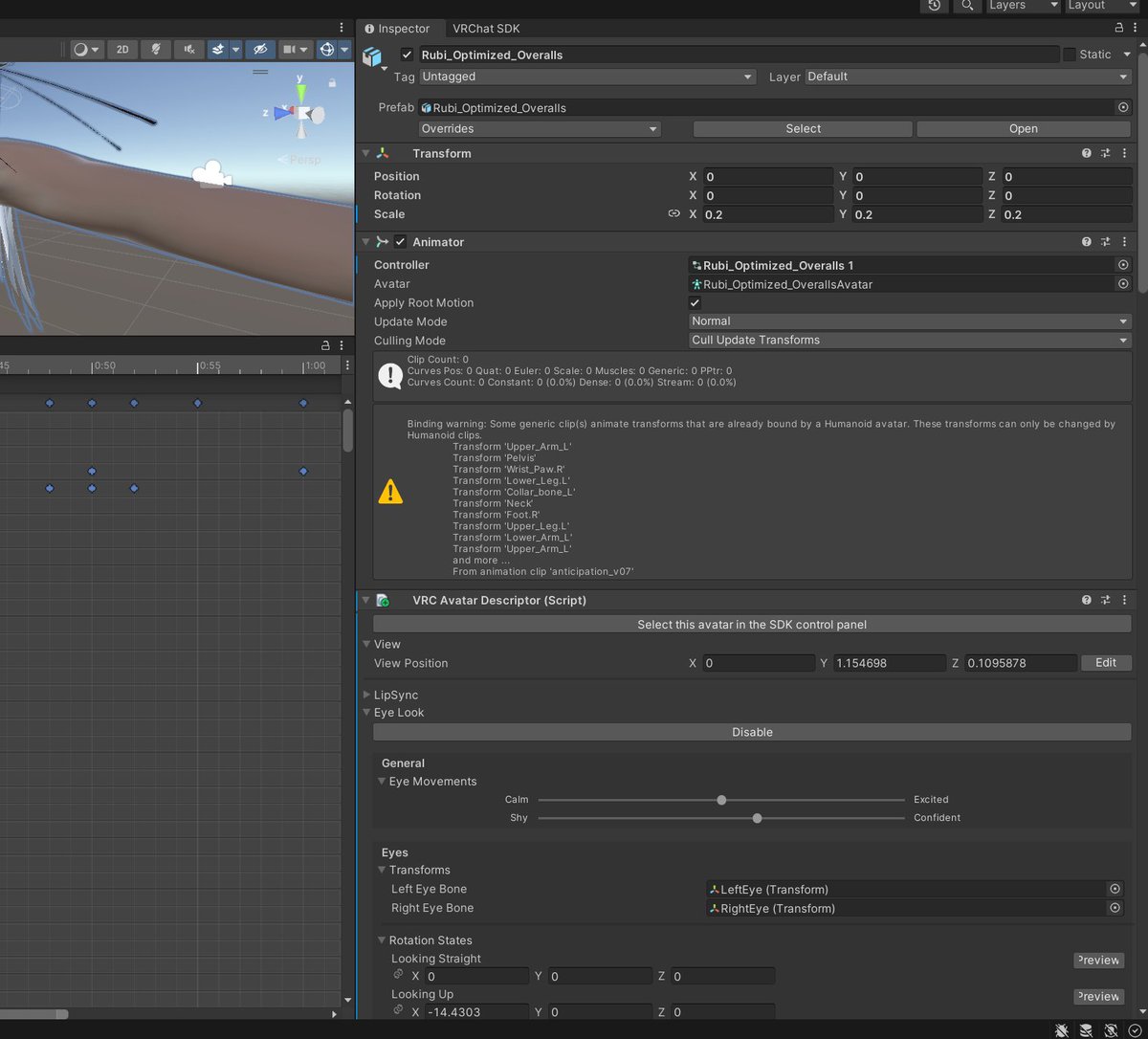Click the View Position Edit button

point(1106,663)
